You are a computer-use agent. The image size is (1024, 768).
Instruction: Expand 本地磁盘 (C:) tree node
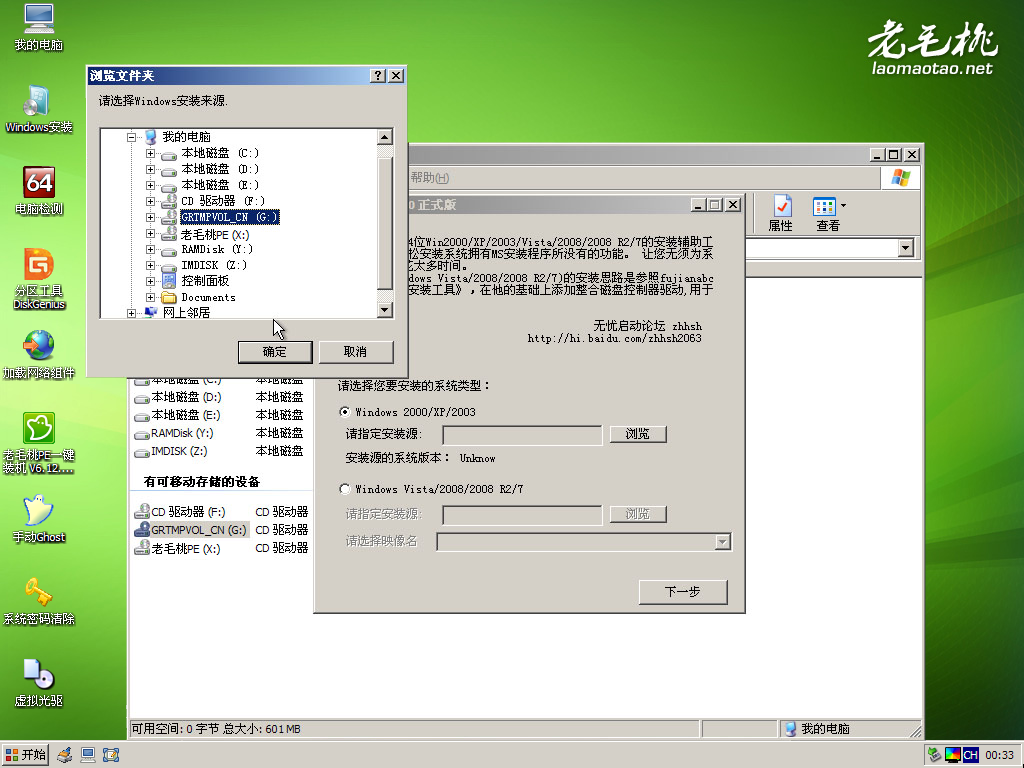click(150, 153)
